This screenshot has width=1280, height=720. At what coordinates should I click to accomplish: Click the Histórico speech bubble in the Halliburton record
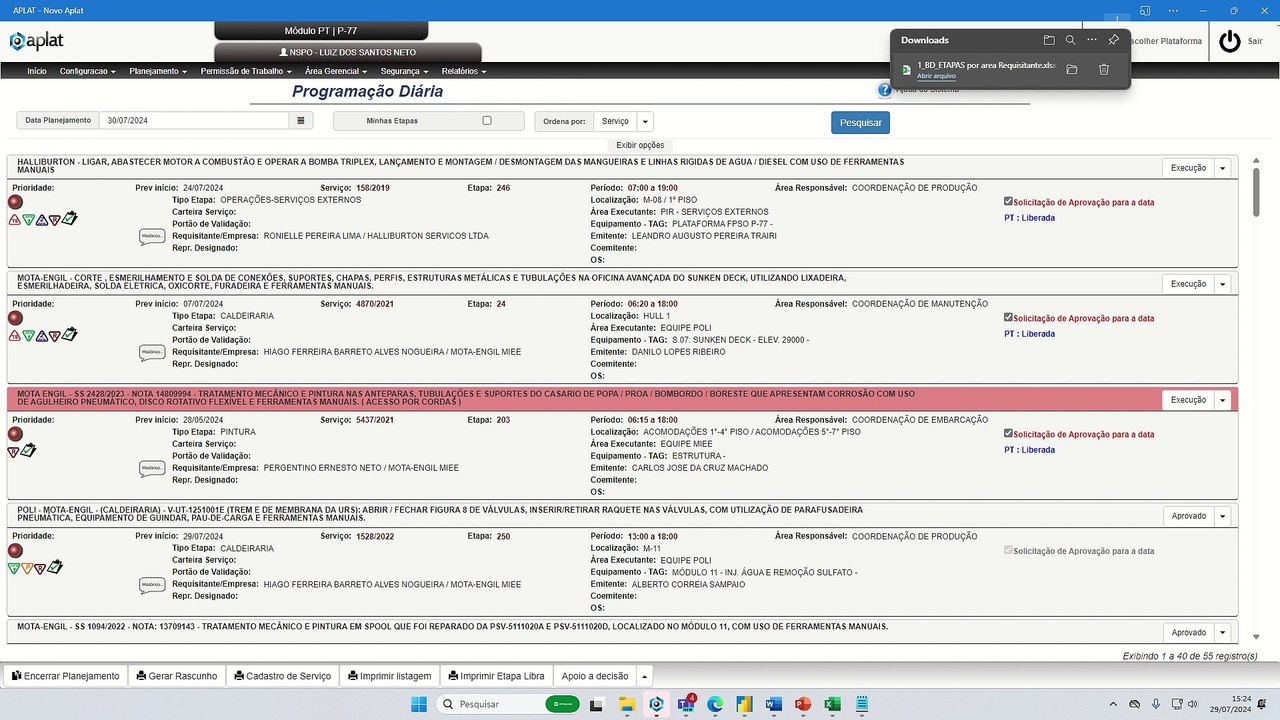[x=152, y=237]
